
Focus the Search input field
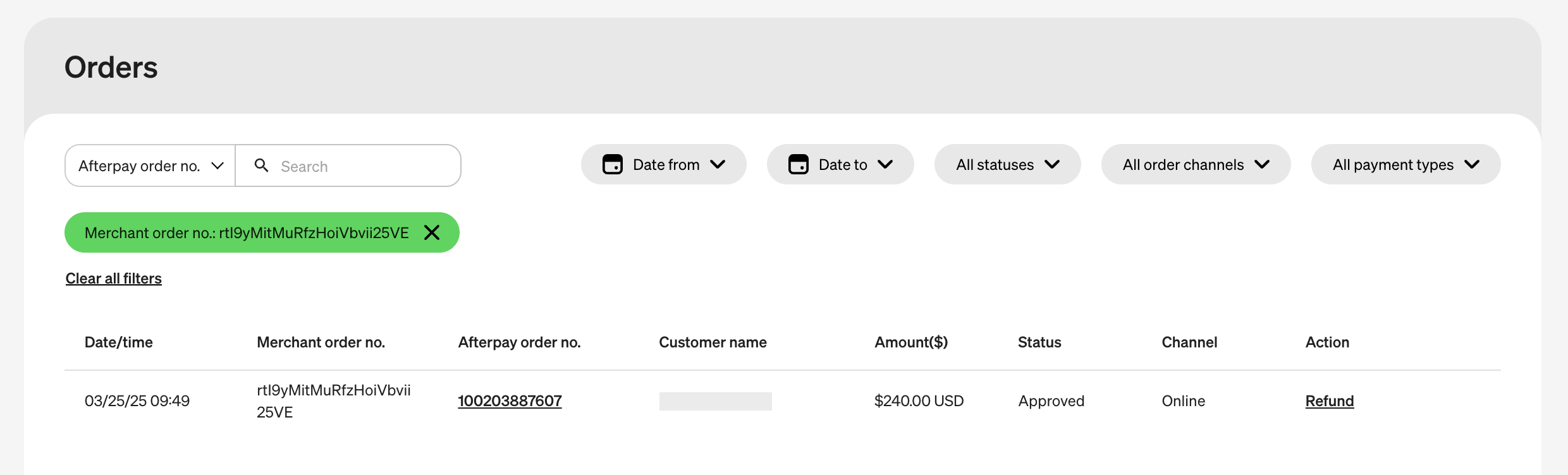[360, 166]
